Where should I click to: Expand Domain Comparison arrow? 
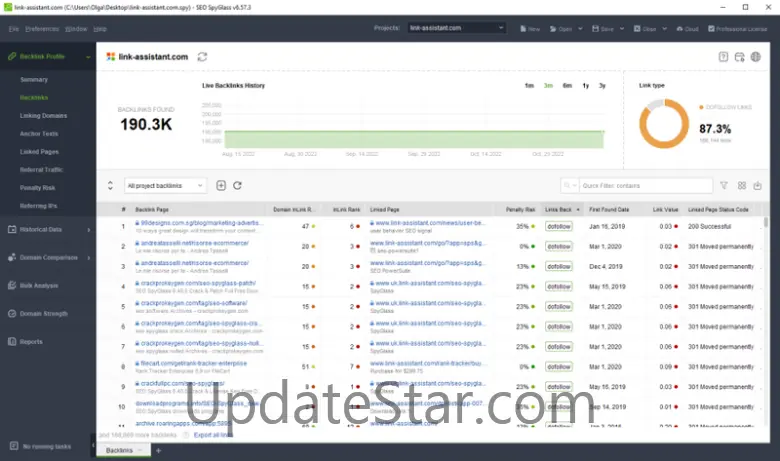[89, 258]
